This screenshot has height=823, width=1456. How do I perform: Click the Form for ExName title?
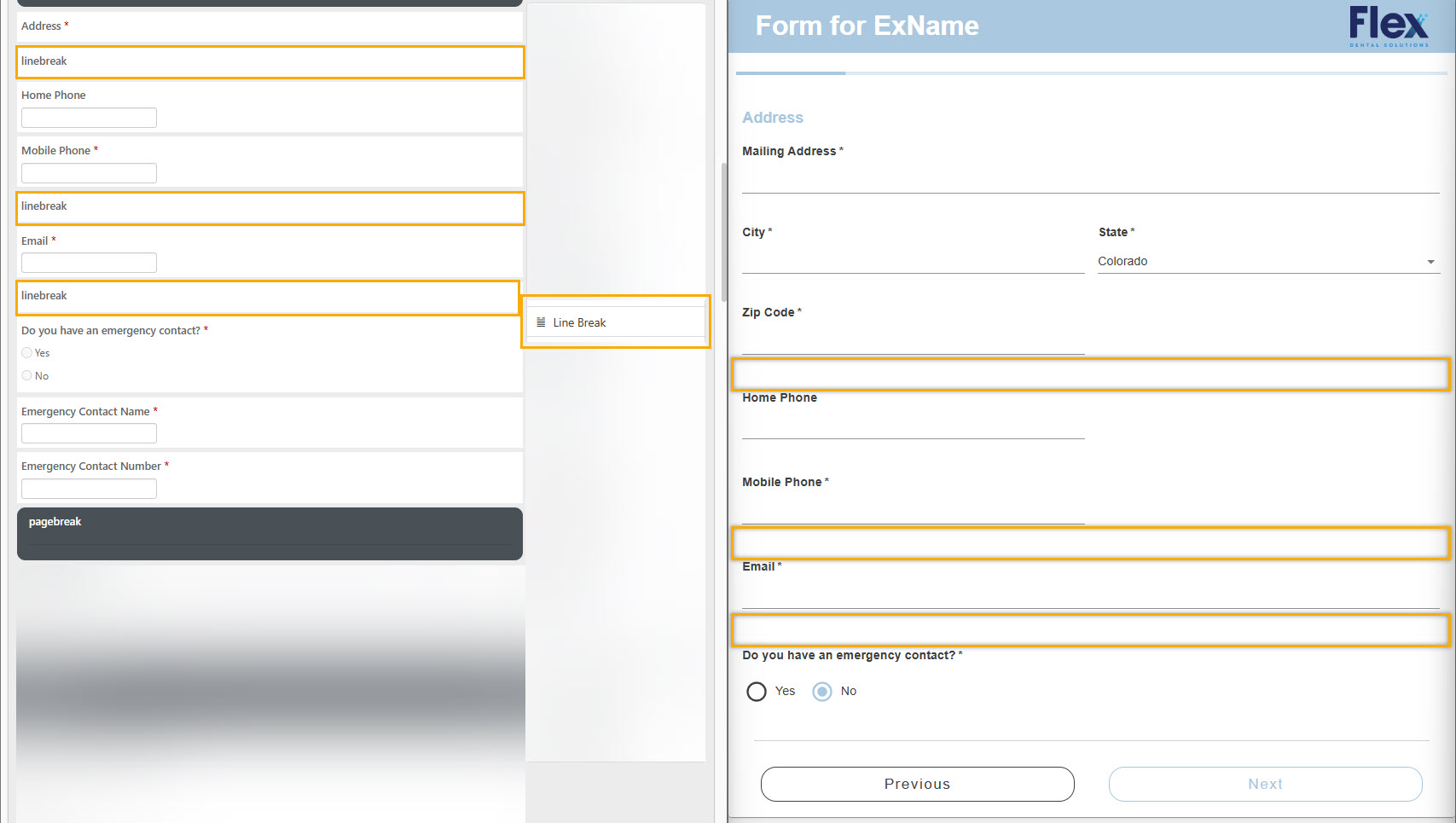[x=867, y=26]
